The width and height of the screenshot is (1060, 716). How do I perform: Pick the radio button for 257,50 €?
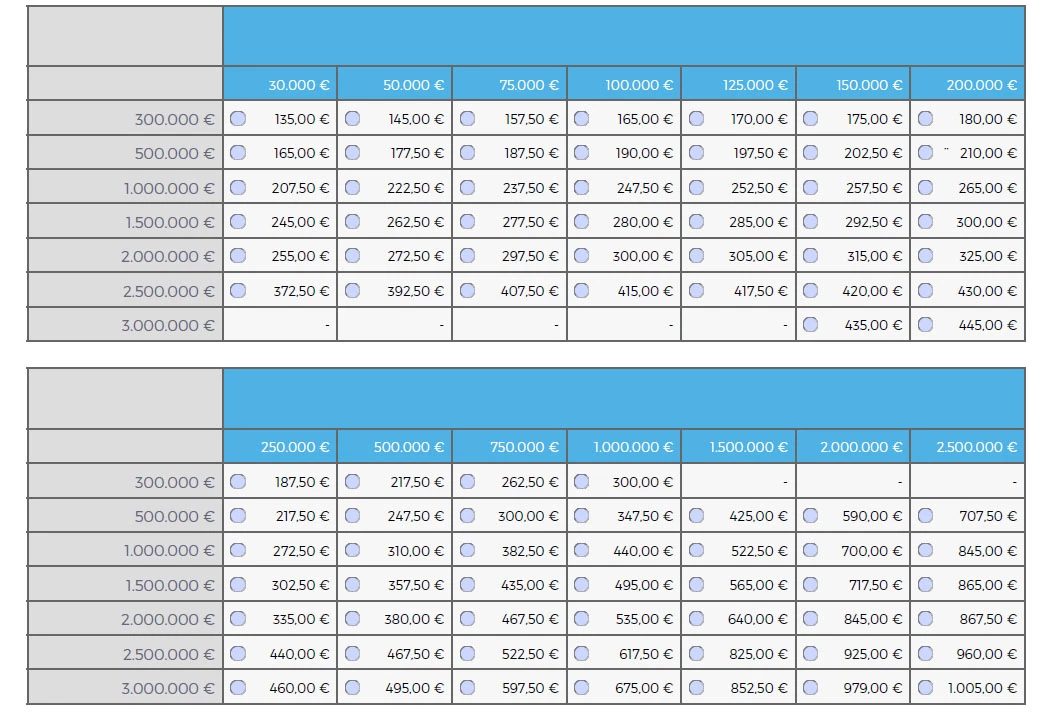[x=811, y=187]
